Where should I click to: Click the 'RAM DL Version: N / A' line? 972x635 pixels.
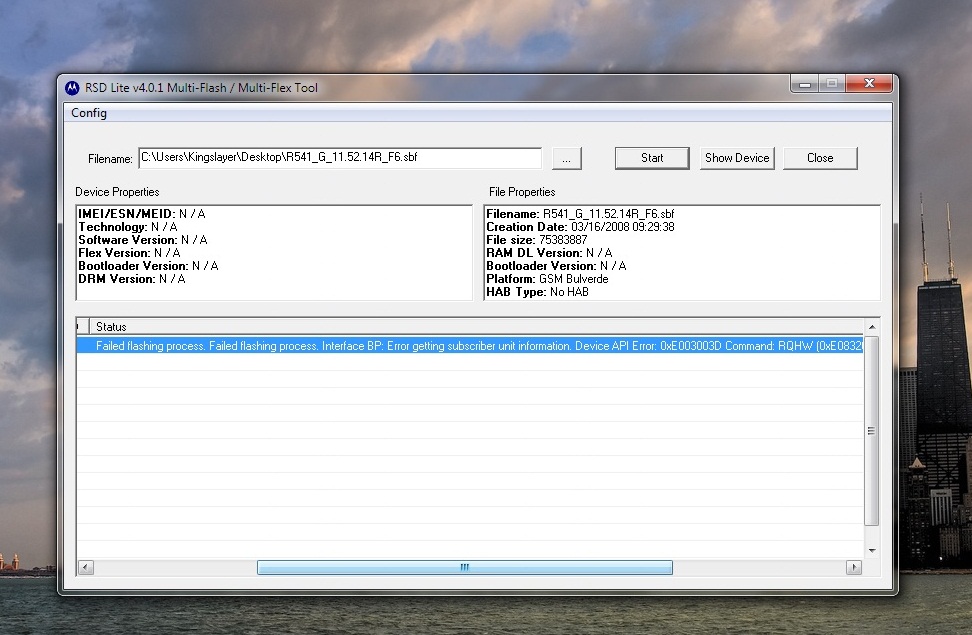pos(549,253)
